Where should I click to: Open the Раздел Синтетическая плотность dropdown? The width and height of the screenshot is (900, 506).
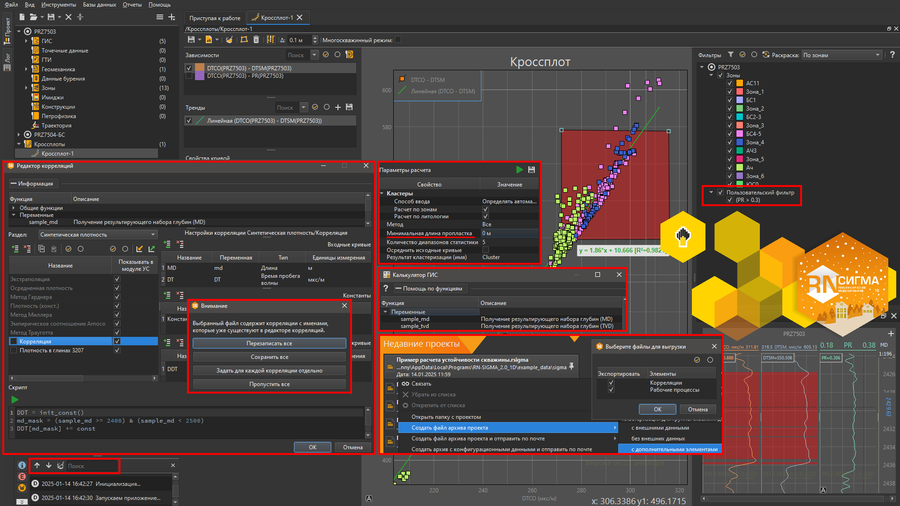[100, 234]
